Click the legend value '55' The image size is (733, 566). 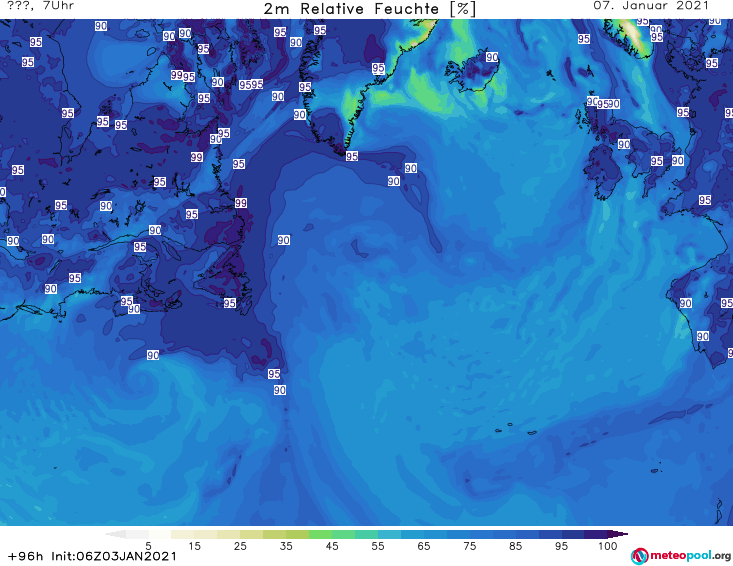coord(378,546)
